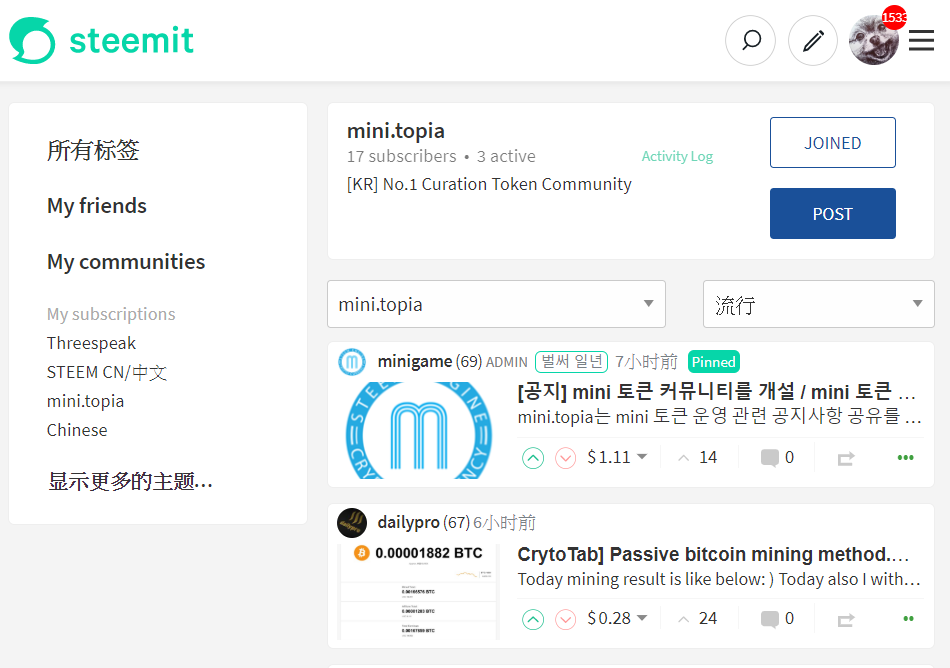The width and height of the screenshot is (950, 668).
Task: Click the 벌써 일년 title badge
Action: pos(571,362)
